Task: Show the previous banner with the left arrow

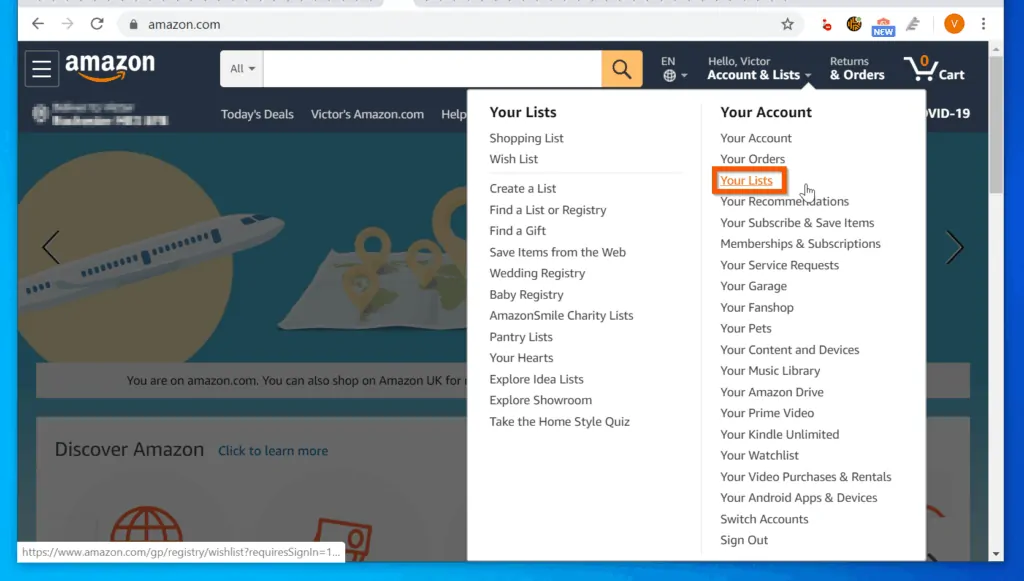Action: pyautogui.click(x=50, y=247)
